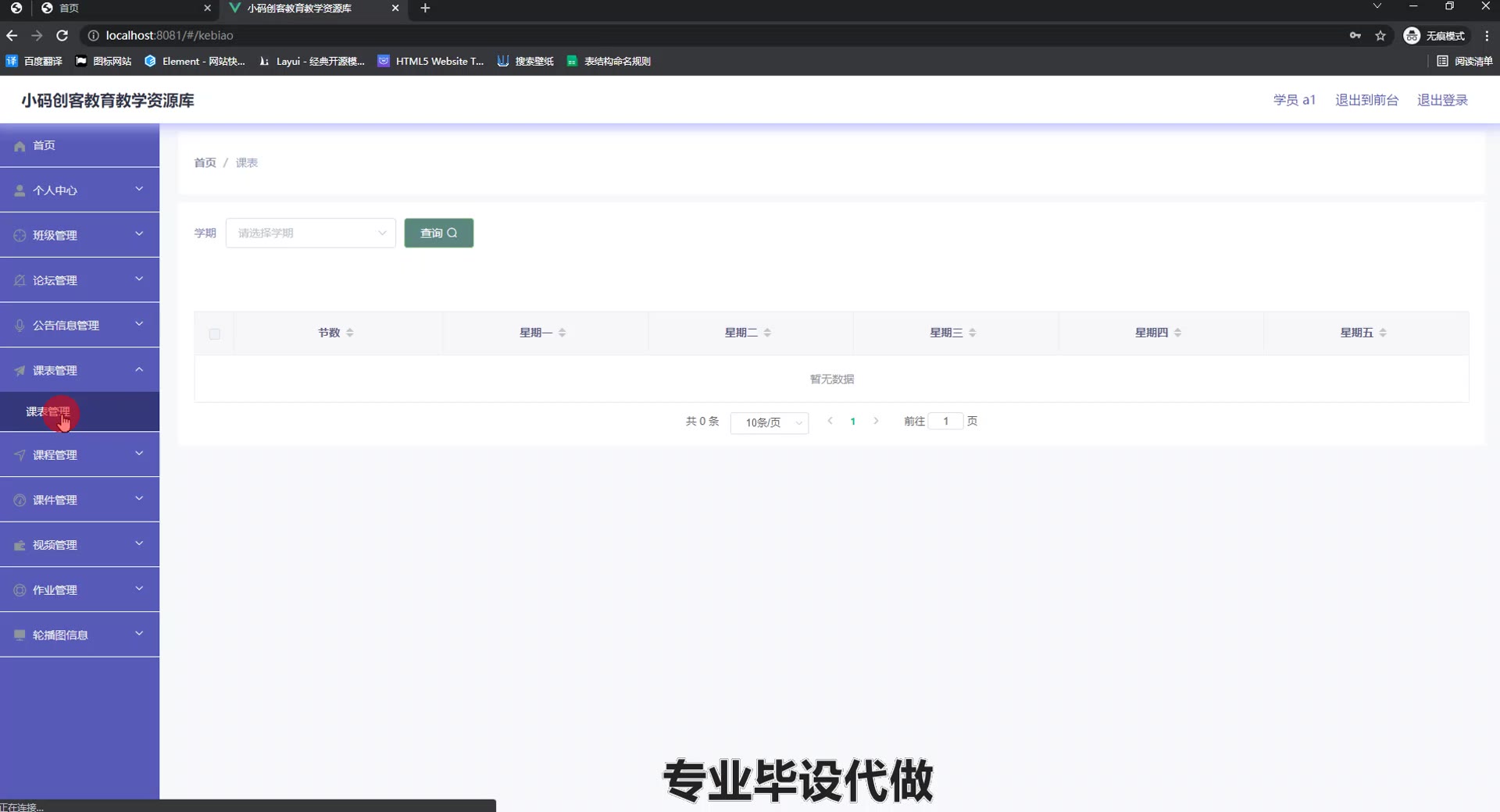Open the 请选择学期 semester dropdown
The height and width of the screenshot is (812, 1500).
[311, 233]
